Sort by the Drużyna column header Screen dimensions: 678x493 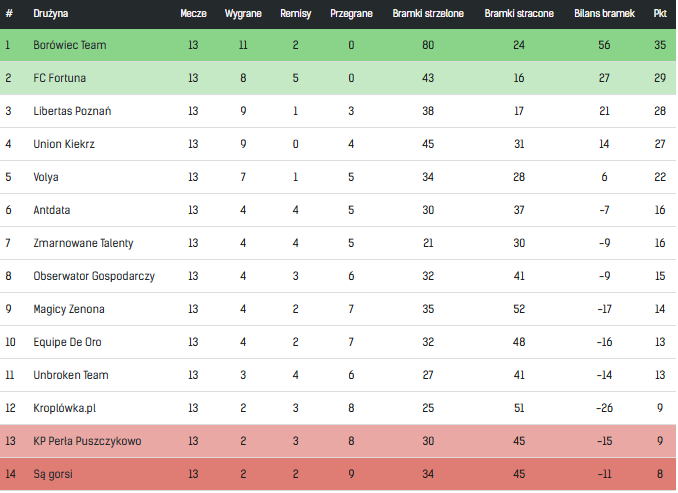click(x=51, y=14)
